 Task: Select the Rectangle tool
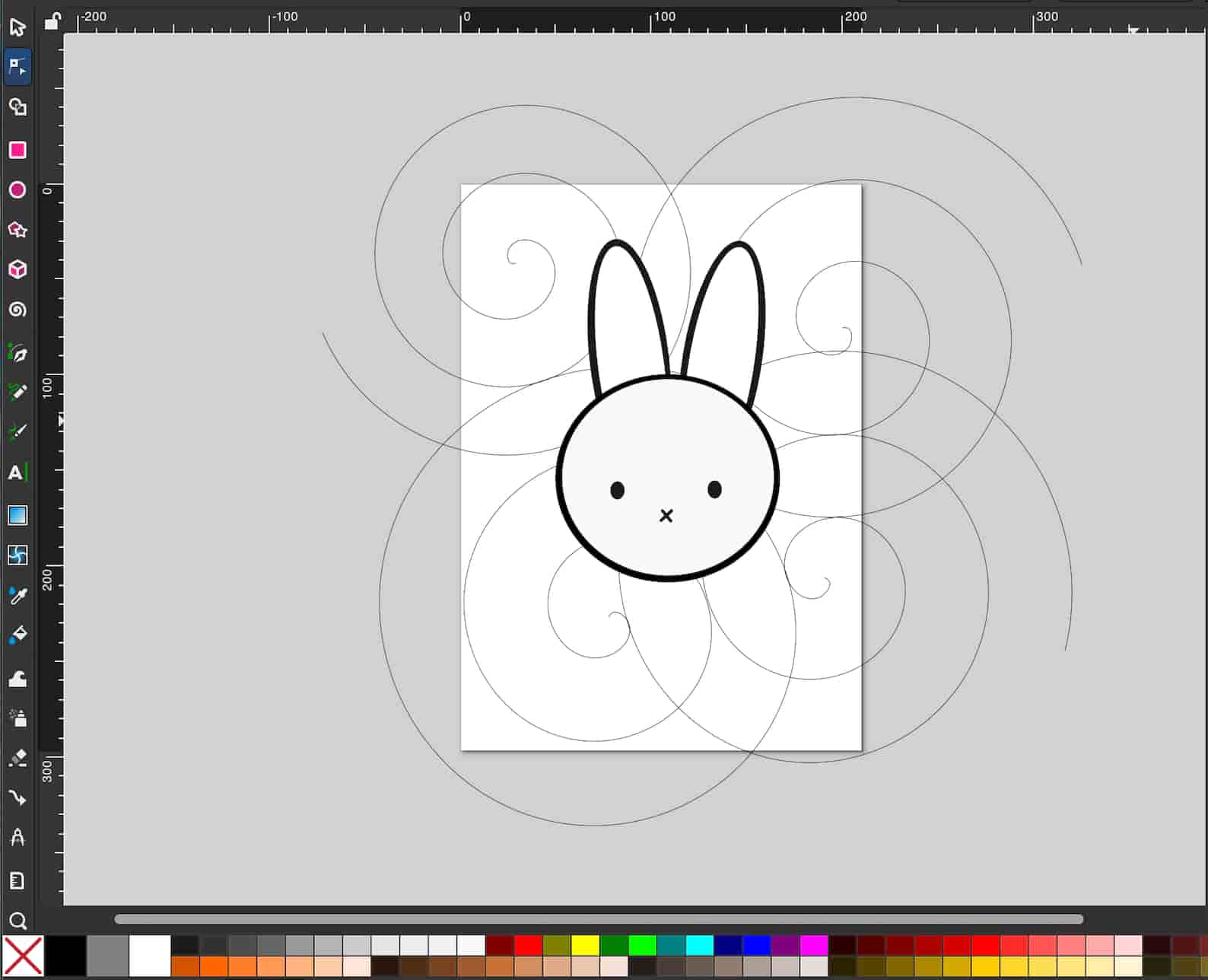pyautogui.click(x=17, y=150)
